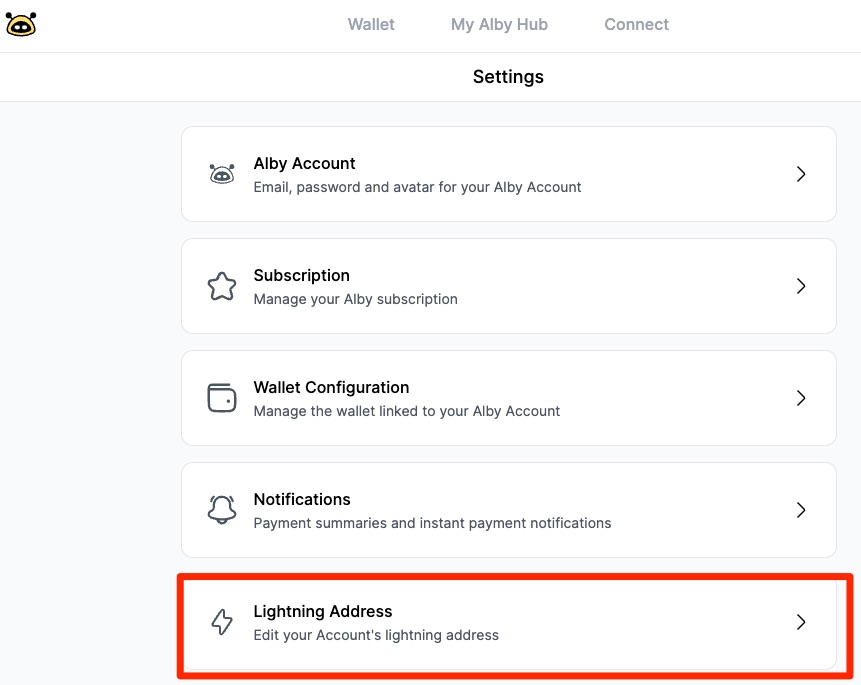Expand Wallet Configuration via its chevron
Viewport: 861px width, 685px height.
[x=801, y=398]
